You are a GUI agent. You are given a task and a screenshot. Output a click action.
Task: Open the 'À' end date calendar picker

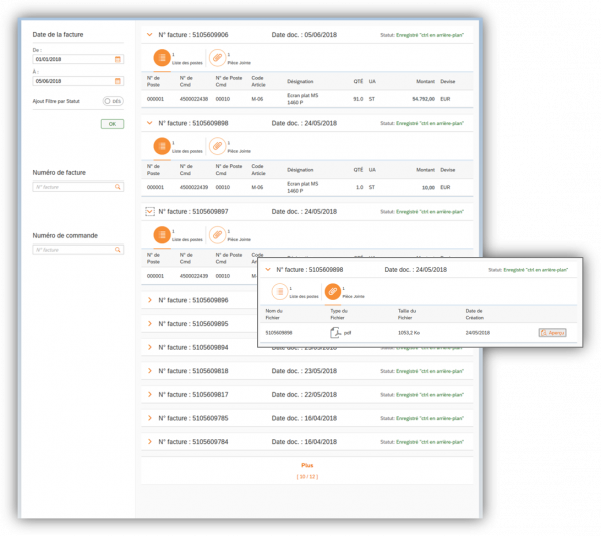118,81
